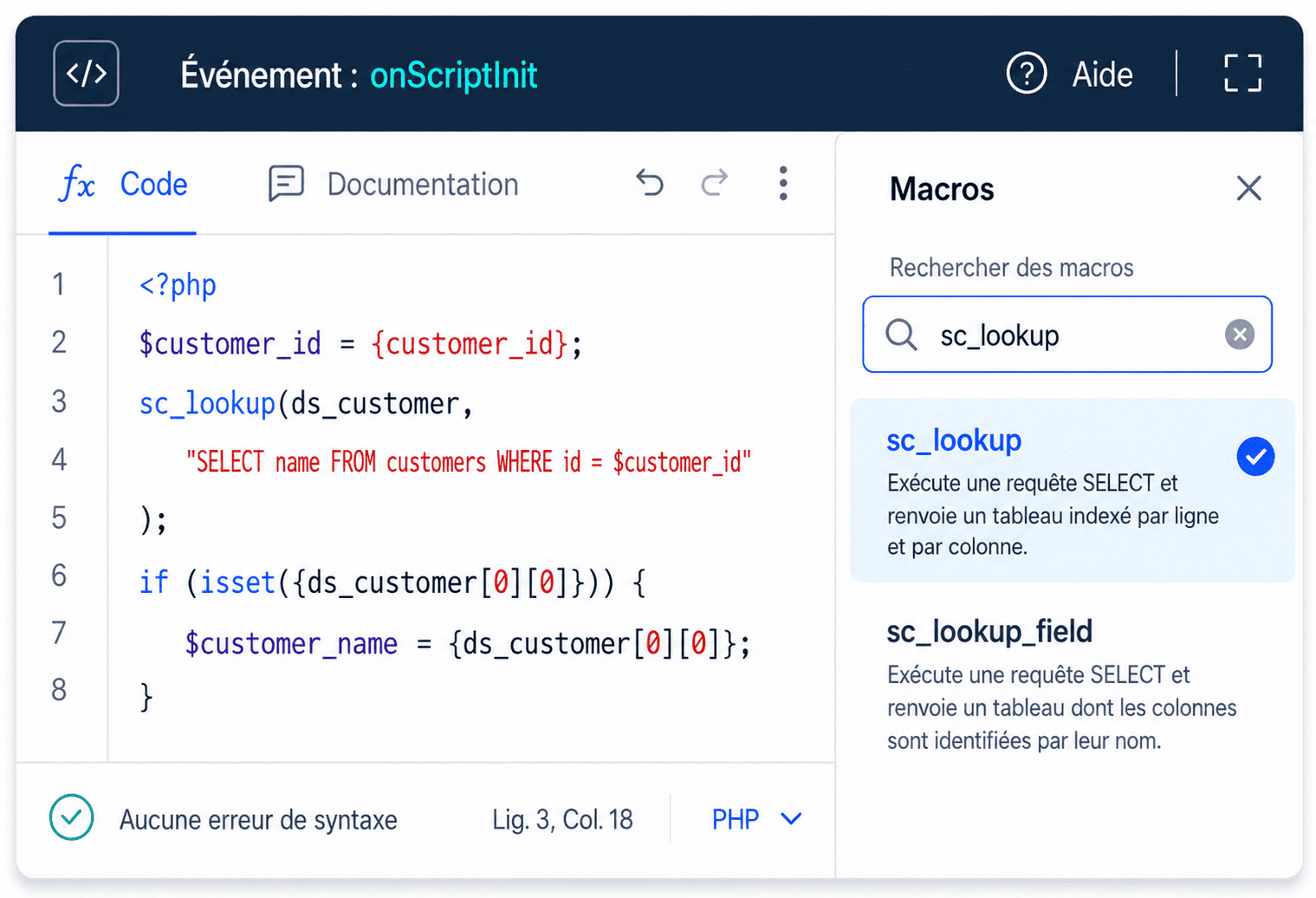Click 'sc_lookup' in code line 3

pos(207,404)
